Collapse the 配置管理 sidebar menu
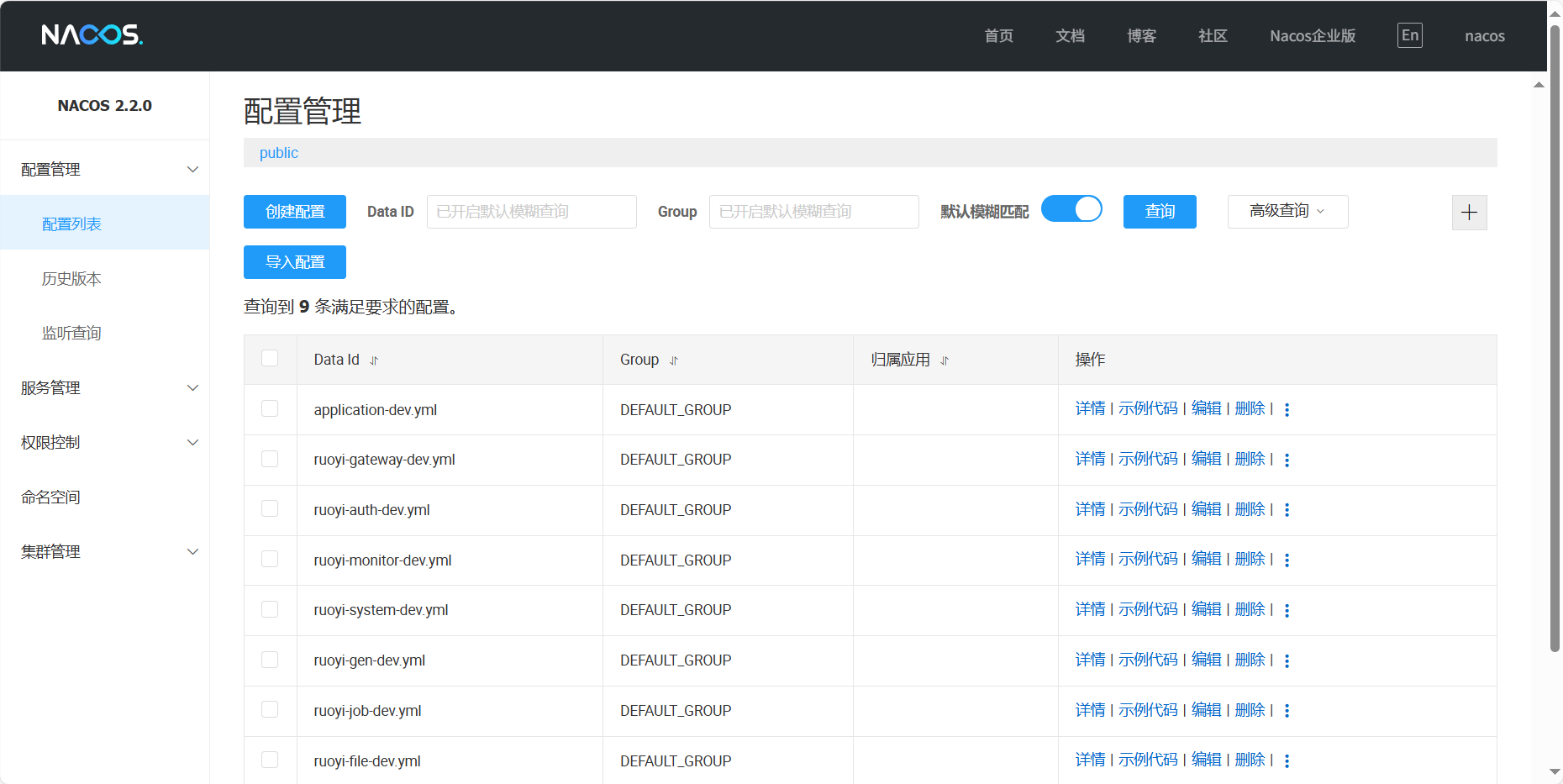Screen dimensions: 1563x784 pos(105,169)
